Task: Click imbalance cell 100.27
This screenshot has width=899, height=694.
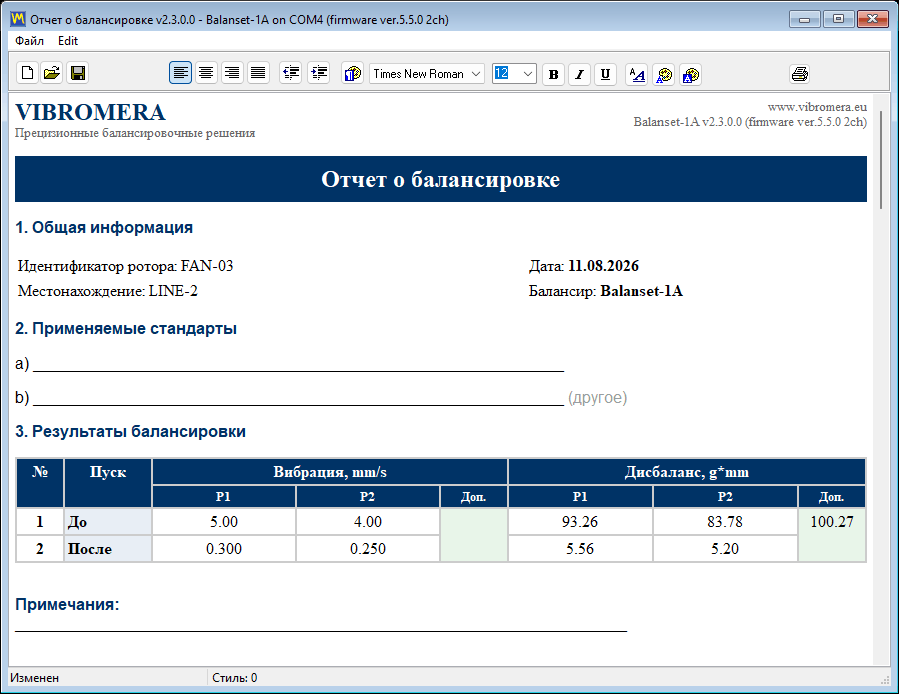Action: (x=831, y=522)
